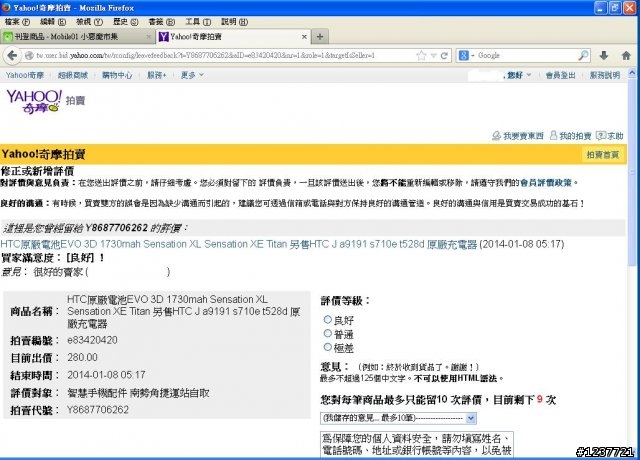Close the Yahoo!奇摩拍賣 tab
Viewport: 640px width, 460px height.
304,37
